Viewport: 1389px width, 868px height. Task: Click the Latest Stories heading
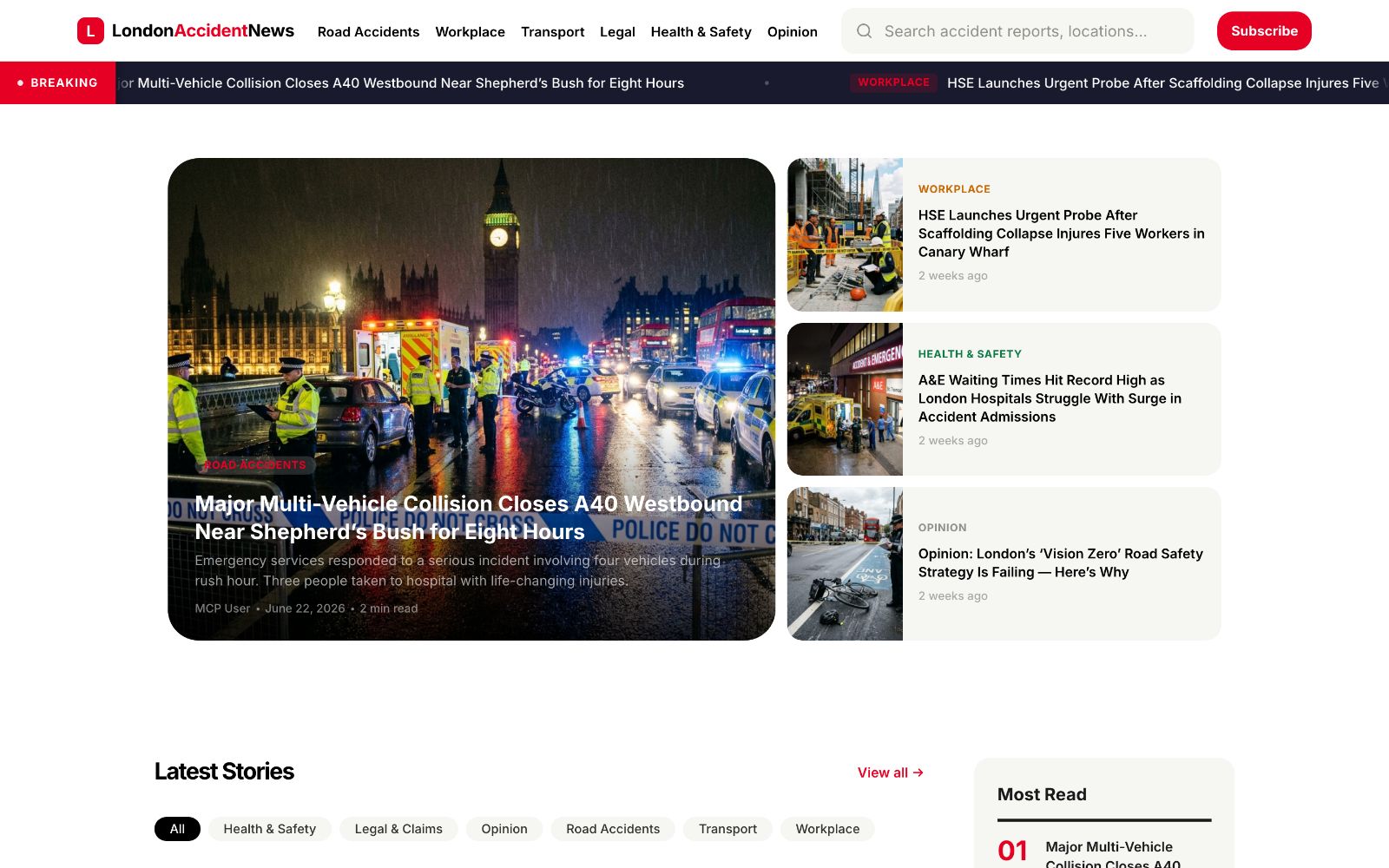[224, 772]
